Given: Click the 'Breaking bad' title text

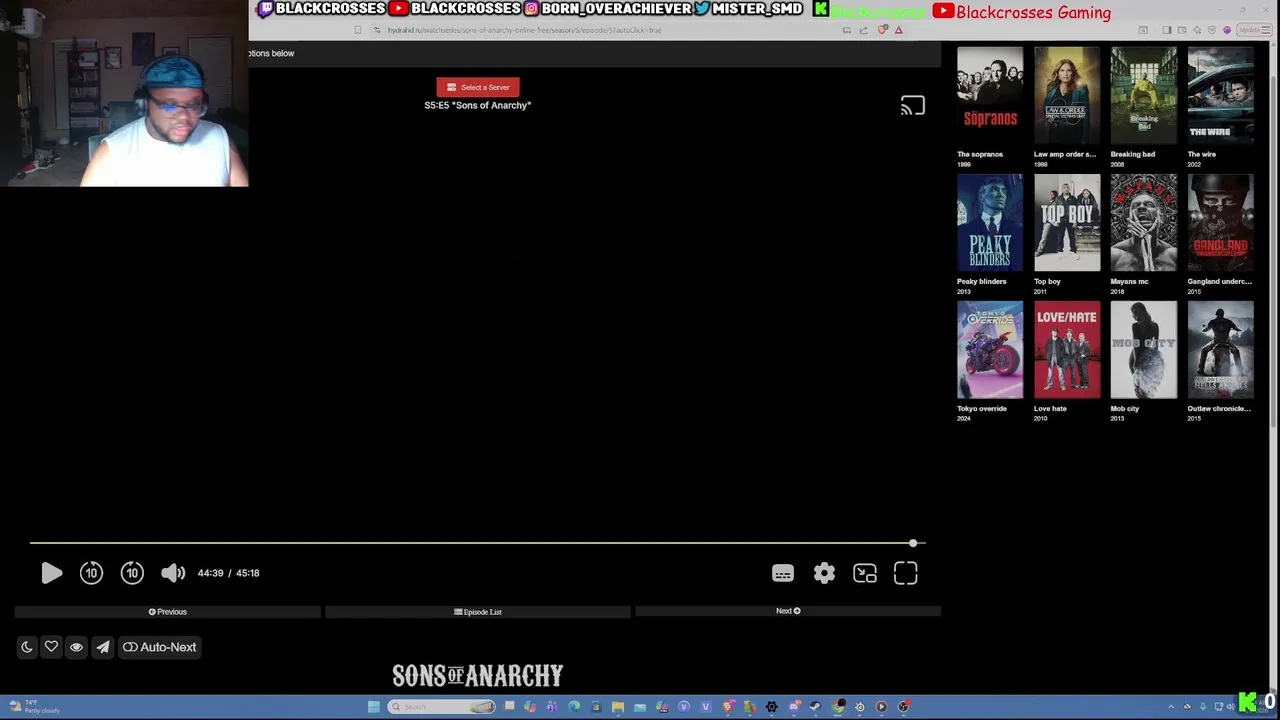Looking at the screenshot, I should [1133, 154].
